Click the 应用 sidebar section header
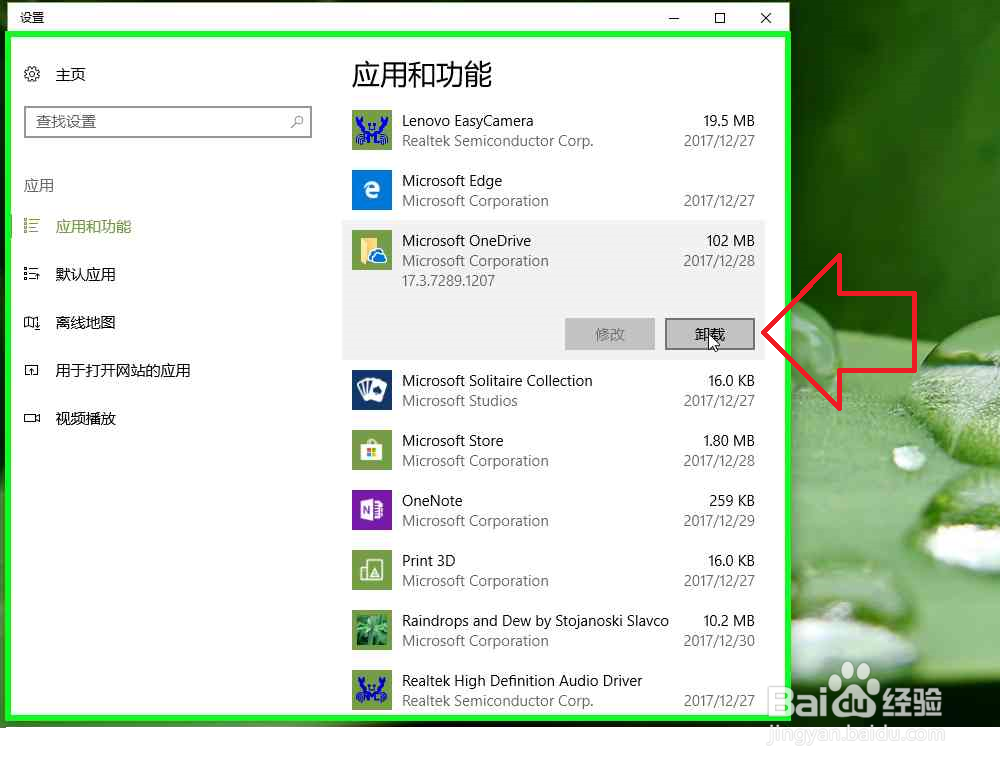The image size is (1000, 768). 38,186
